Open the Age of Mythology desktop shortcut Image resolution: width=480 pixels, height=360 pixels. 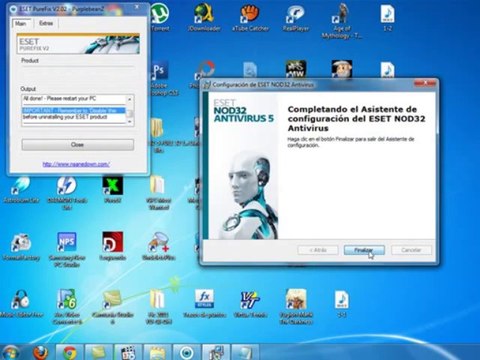[341, 21]
